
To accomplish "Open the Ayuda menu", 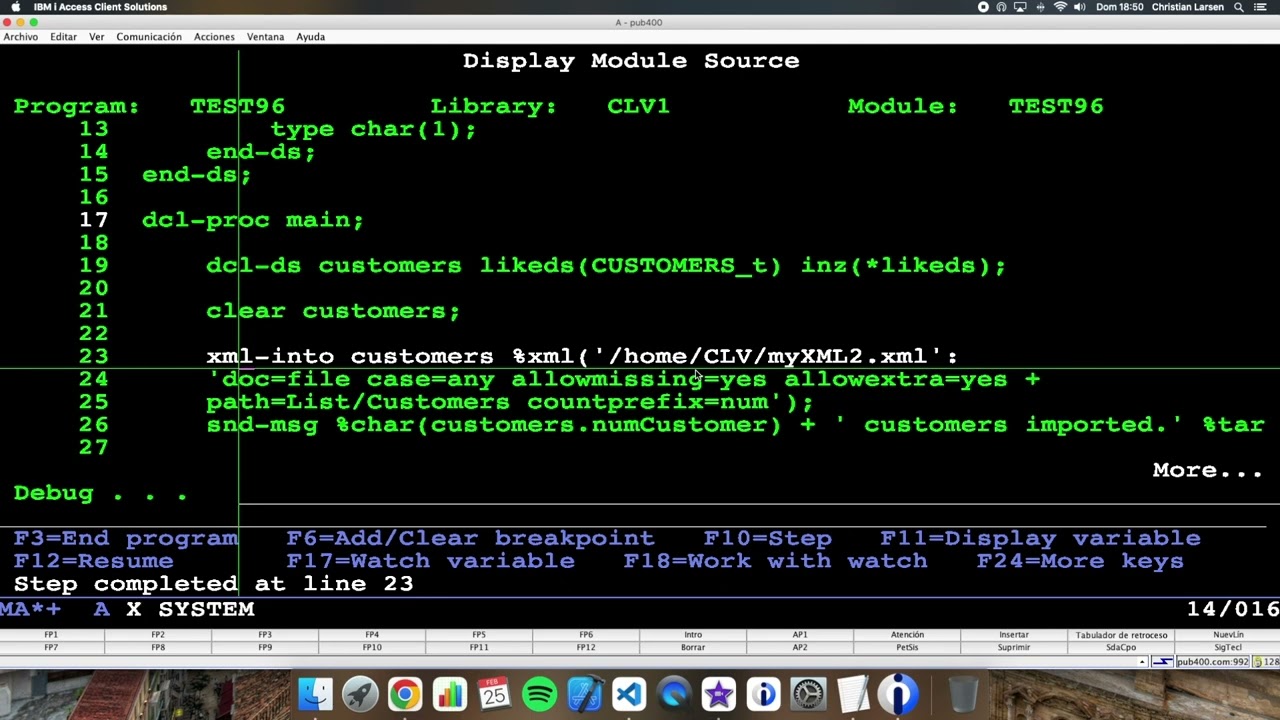I will tap(310, 37).
